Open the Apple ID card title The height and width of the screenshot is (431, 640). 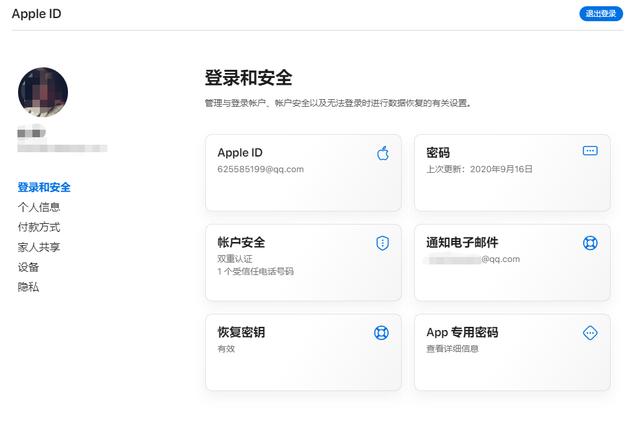[x=240, y=153]
